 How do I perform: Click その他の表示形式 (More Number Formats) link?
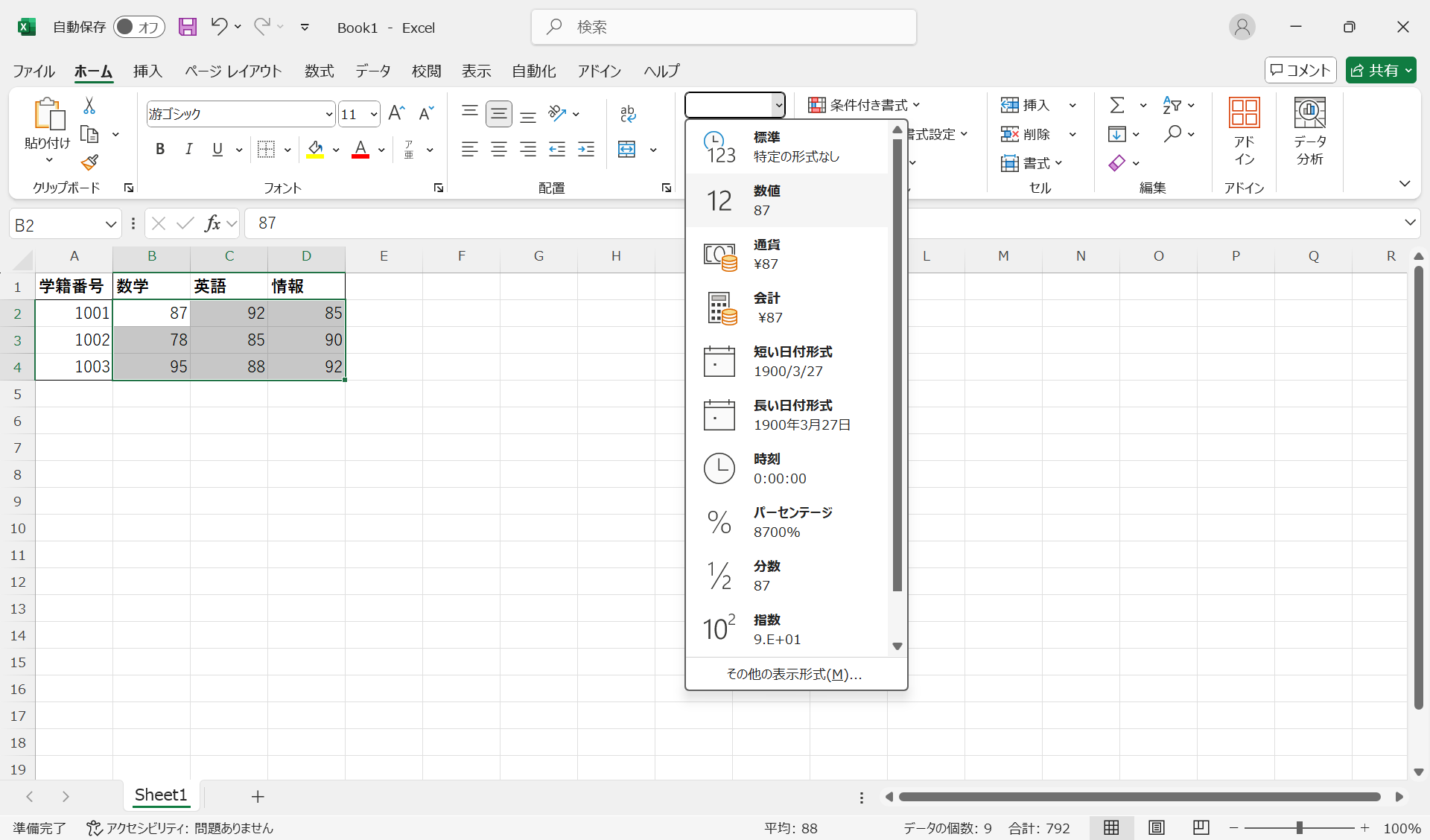[x=794, y=674]
